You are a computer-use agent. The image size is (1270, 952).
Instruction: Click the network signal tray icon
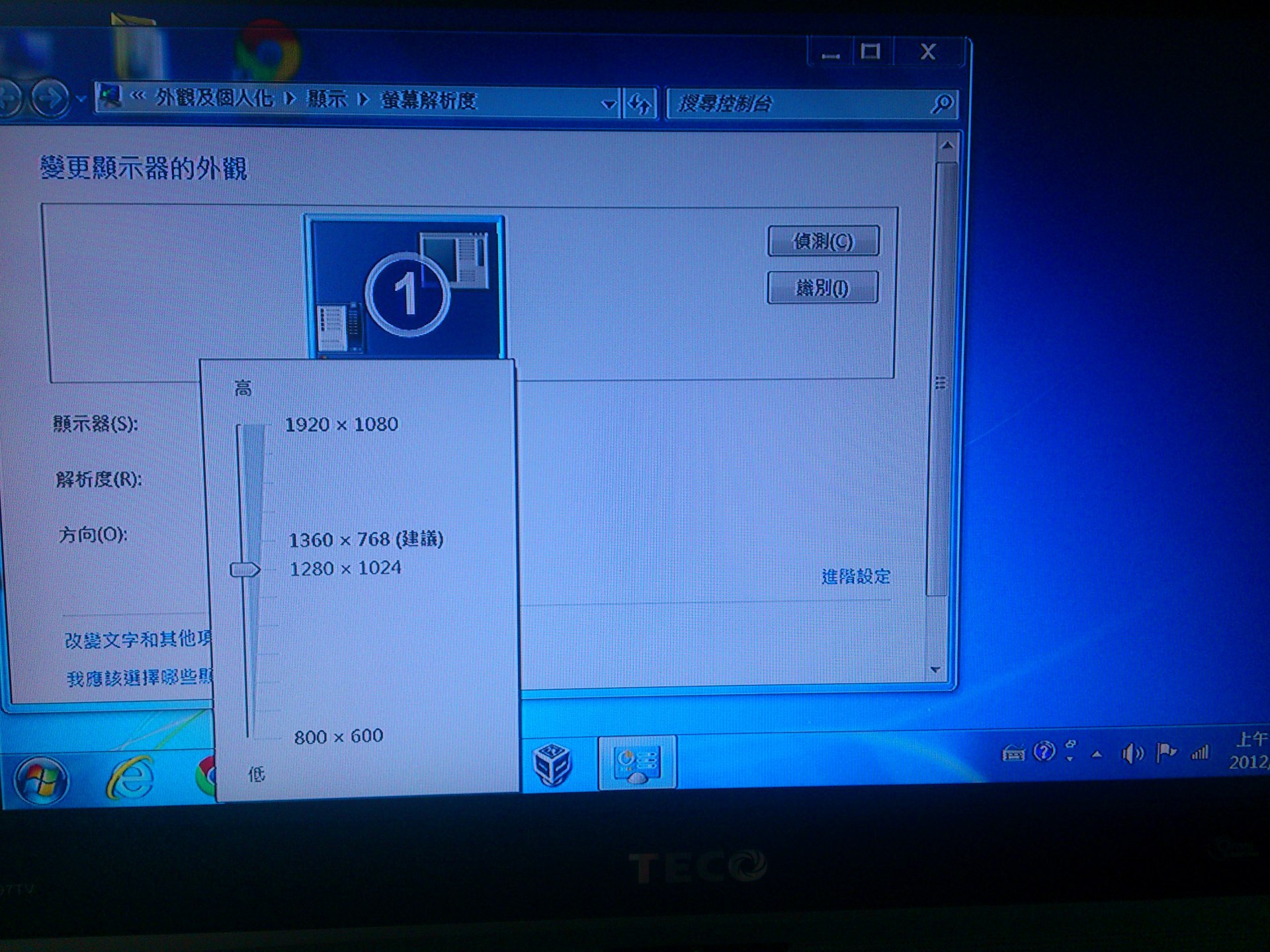(x=1200, y=752)
